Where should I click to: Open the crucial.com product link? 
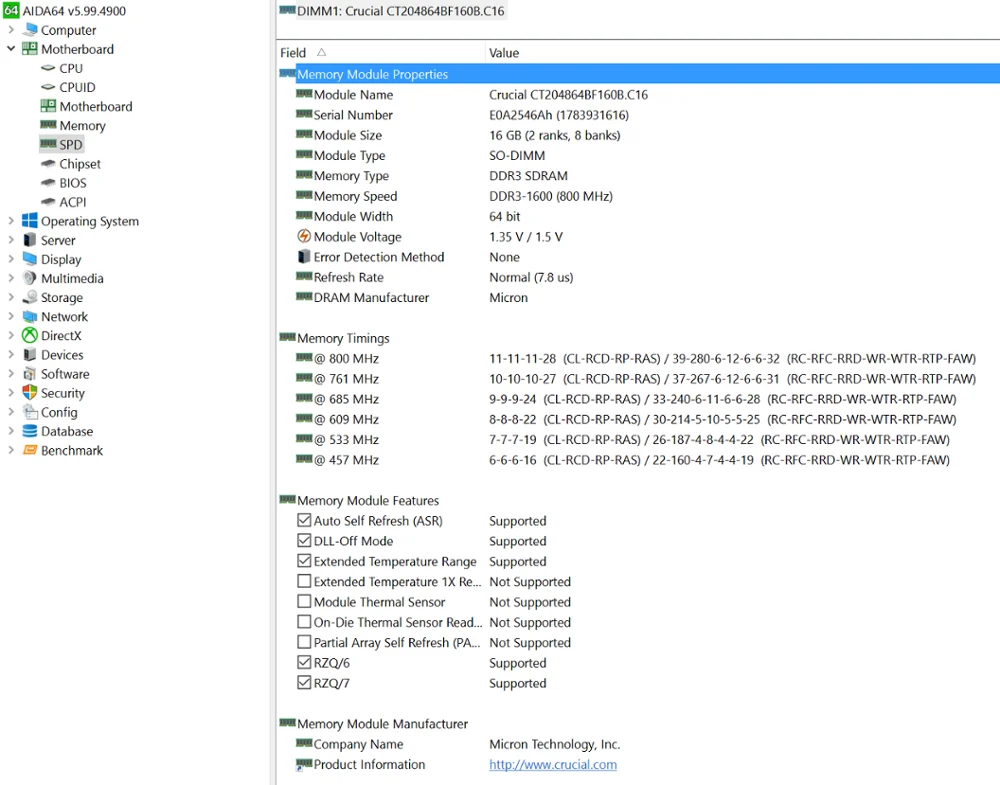pyautogui.click(x=552, y=764)
